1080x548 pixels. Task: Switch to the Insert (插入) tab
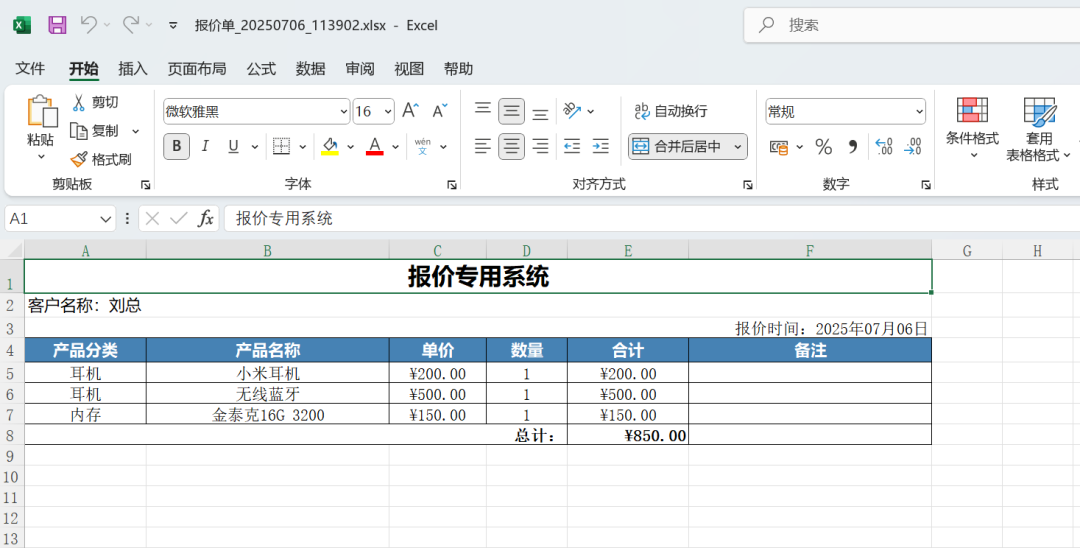(133, 69)
